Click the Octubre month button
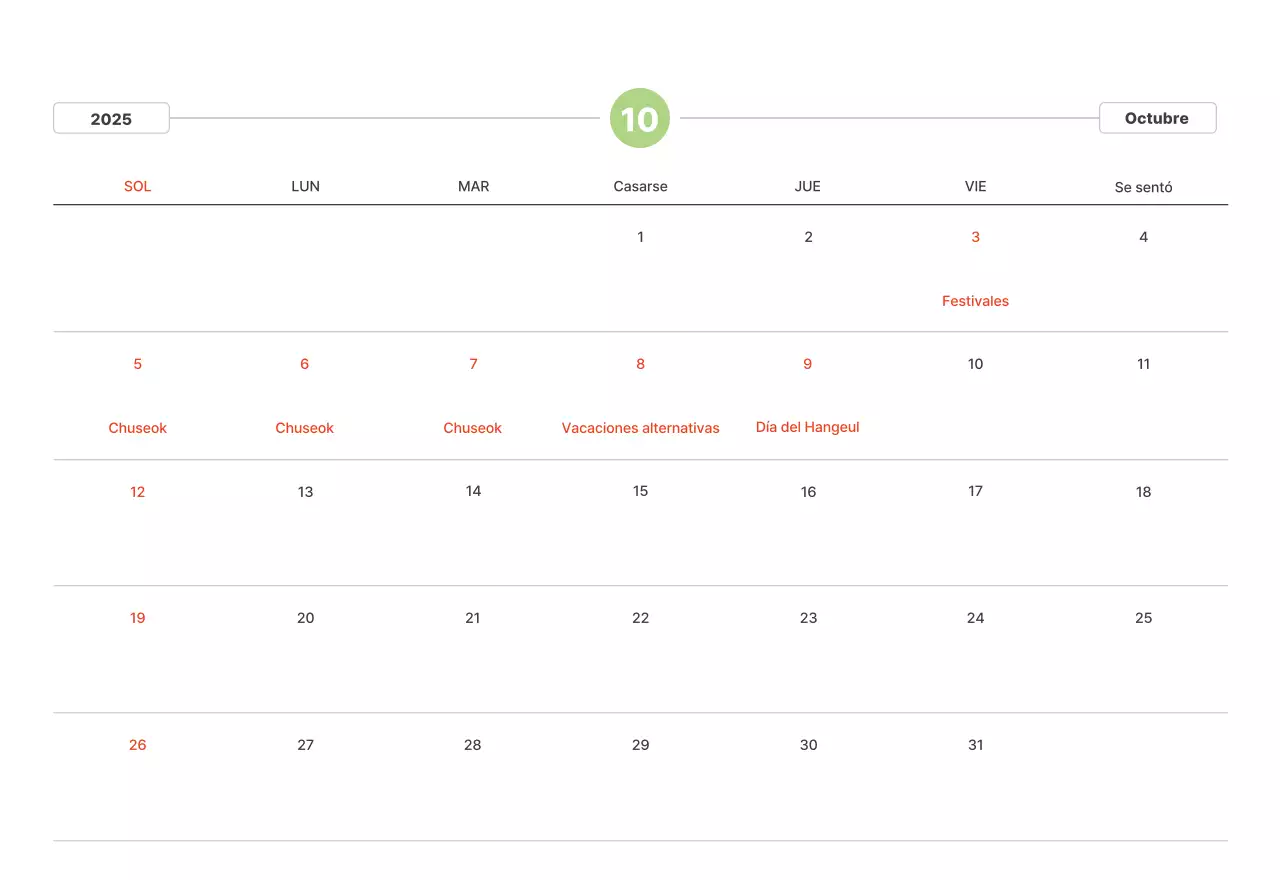Image resolution: width=1280 pixels, height=880 pixels. pyautogui.click(x=1157, y=118)
